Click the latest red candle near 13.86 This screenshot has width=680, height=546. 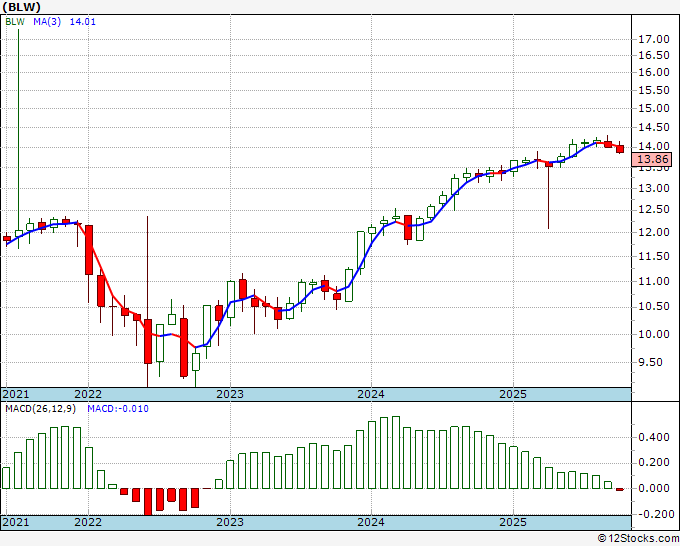pyautogui.click(x=620, y=149)
